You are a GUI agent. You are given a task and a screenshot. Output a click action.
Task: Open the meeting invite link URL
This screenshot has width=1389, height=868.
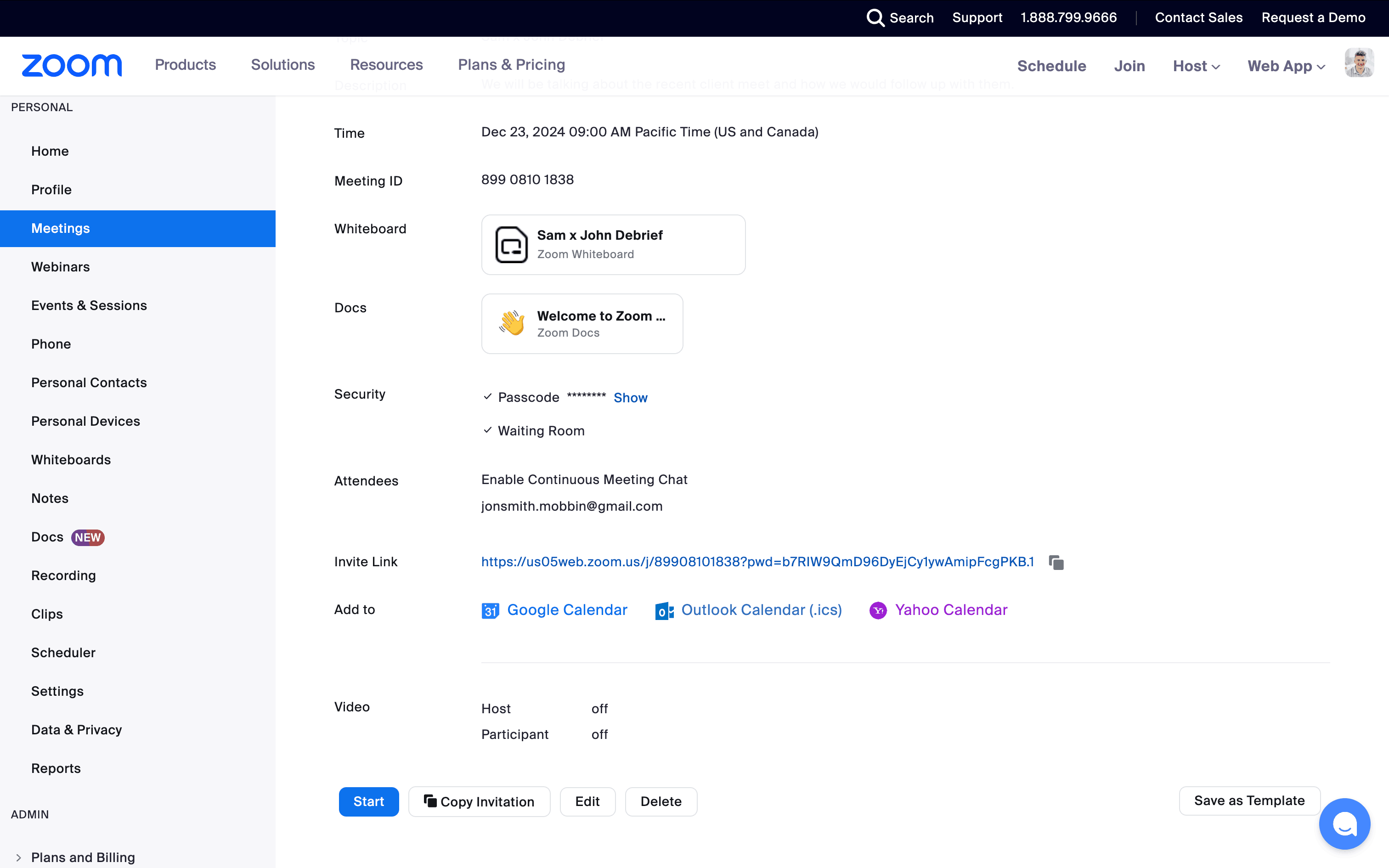point(757,562)
